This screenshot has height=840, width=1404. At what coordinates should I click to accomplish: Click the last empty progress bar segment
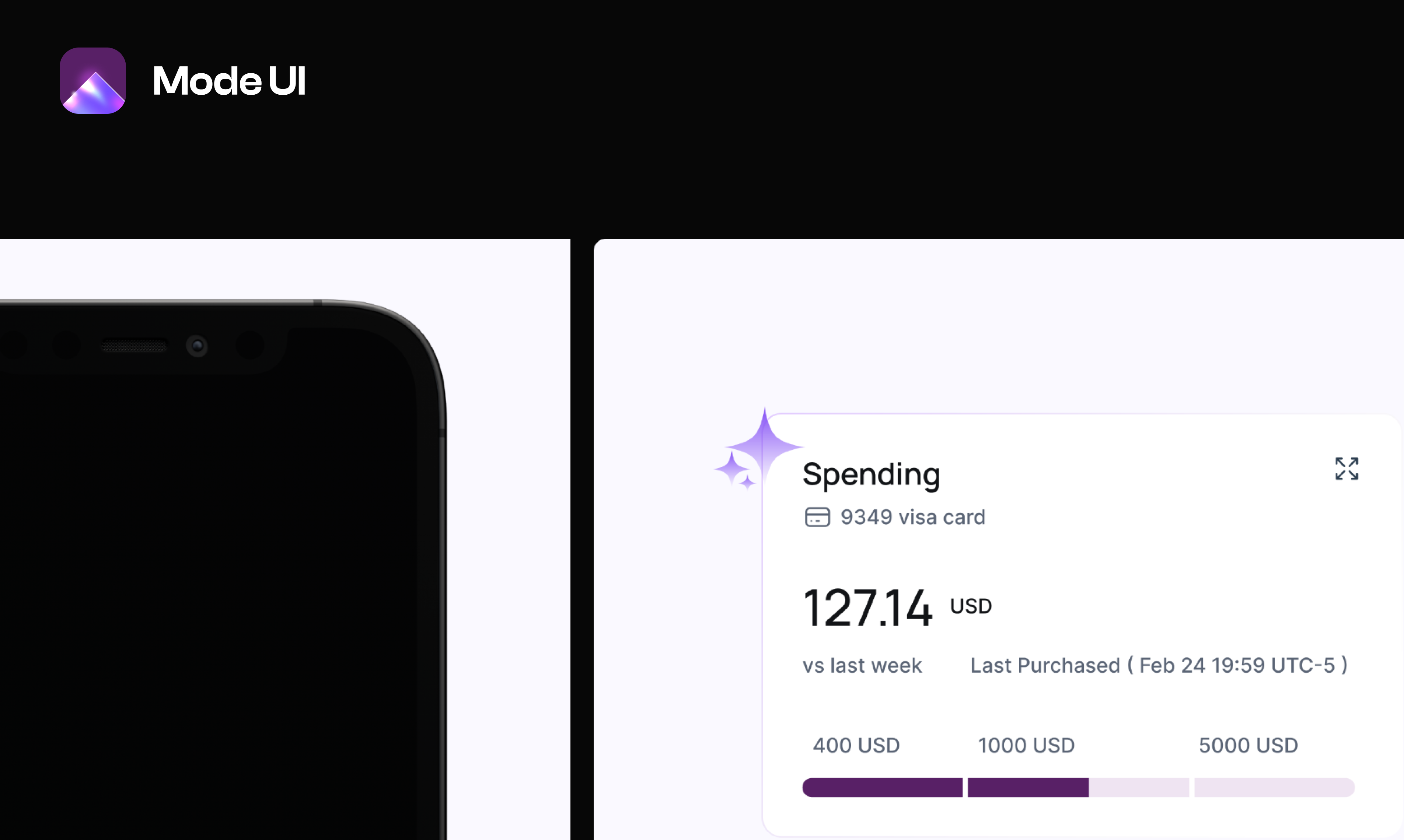pos(1274,787)
